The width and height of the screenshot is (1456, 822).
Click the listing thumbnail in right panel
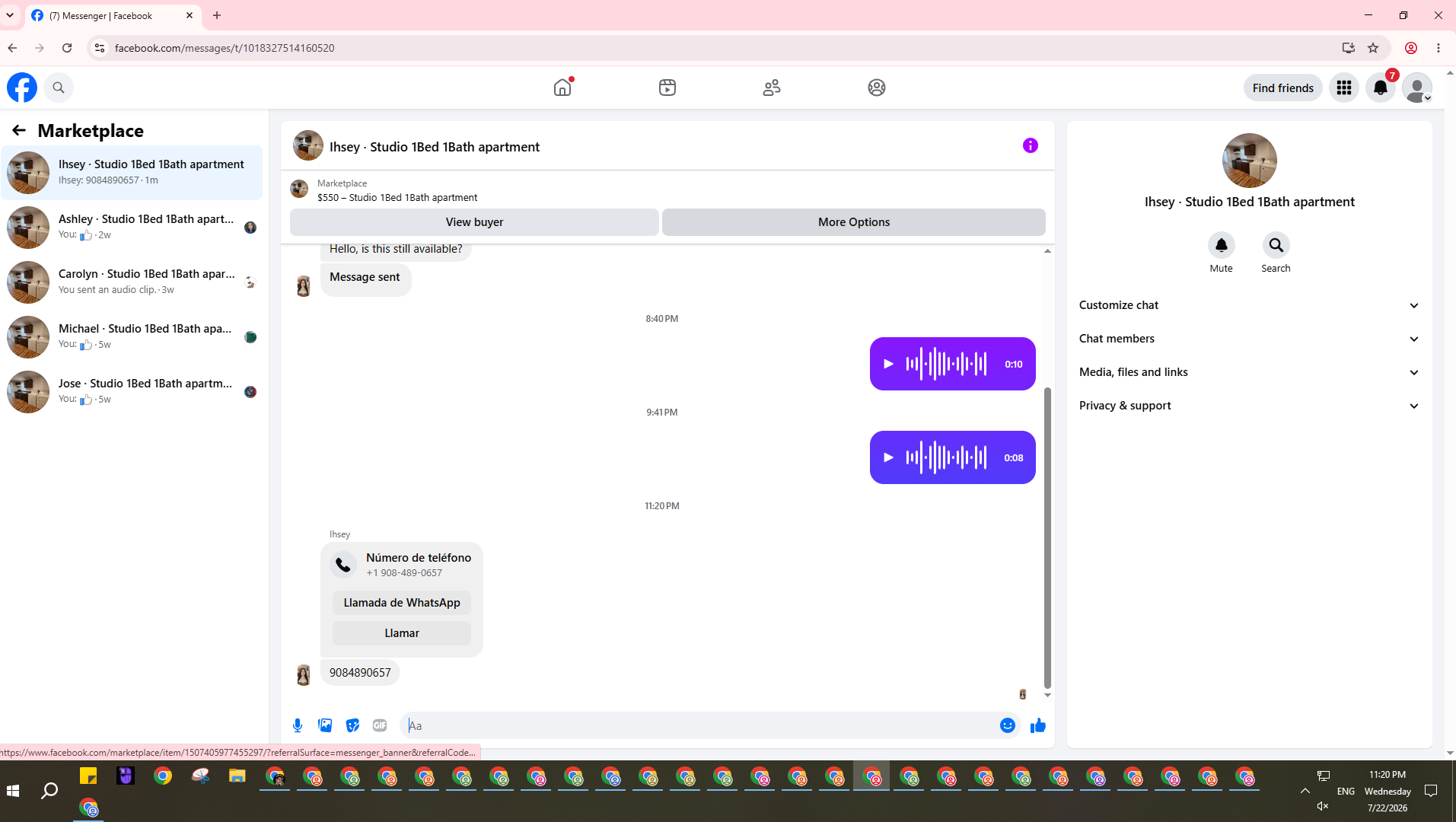coord(1249,161)
